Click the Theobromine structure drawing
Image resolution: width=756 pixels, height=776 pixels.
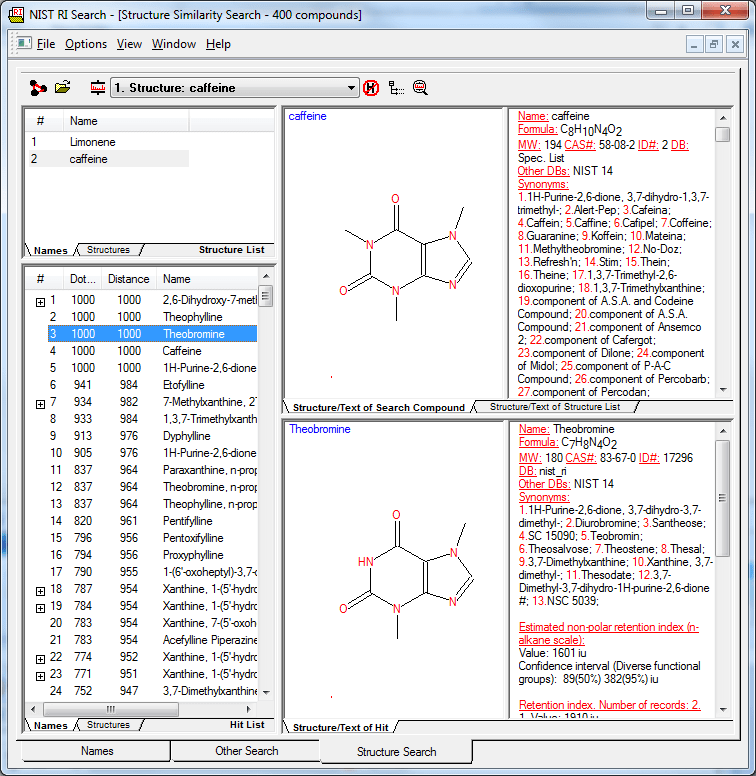coord(407,574)
